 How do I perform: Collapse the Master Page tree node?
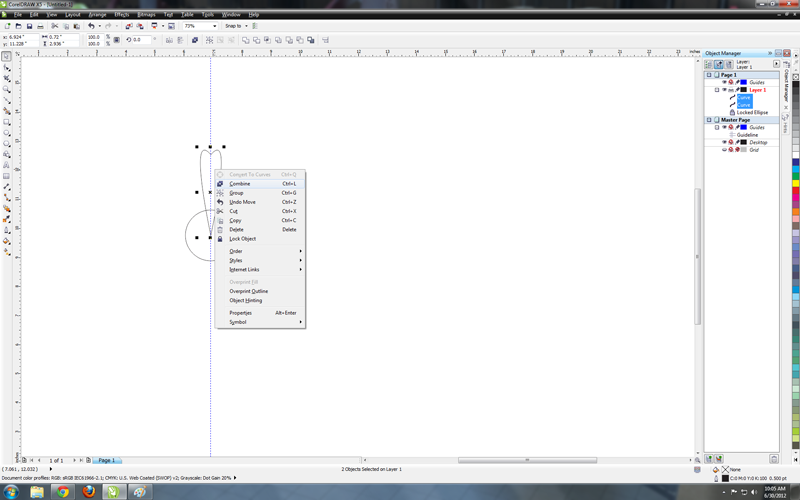709,120
